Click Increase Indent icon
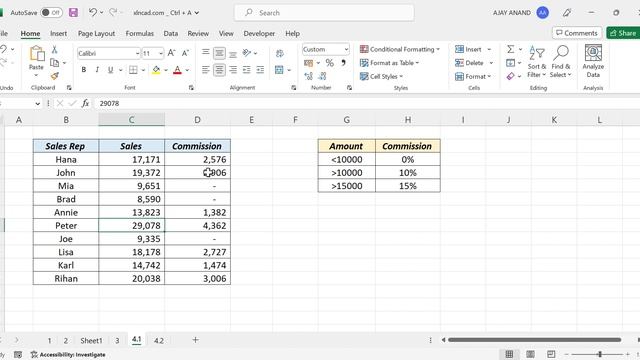This screenshot has width=640, height=360. point(260,70)
